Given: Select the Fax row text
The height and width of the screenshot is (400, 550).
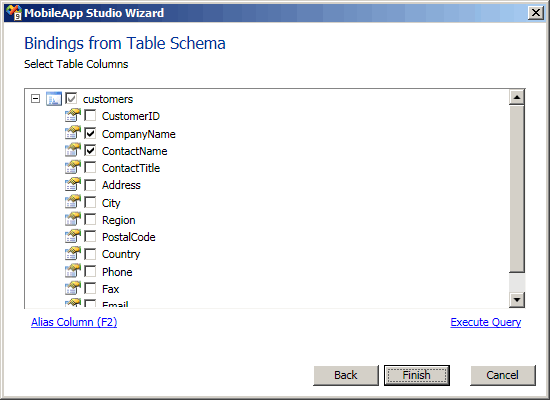Looking at the screenshot, I should click(110, 289).
